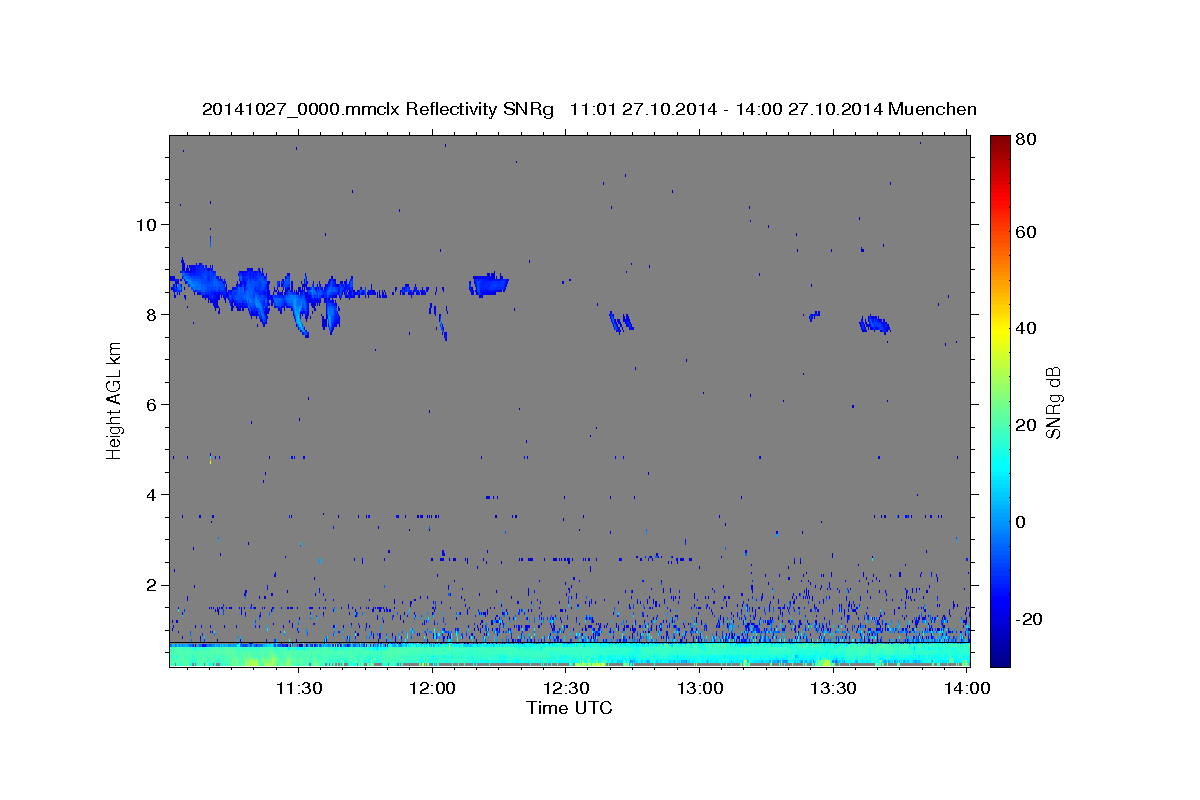This screenshot has width=1200, height=800.
Task: Click the 14:00 time tick label
Action: (967, 688)
